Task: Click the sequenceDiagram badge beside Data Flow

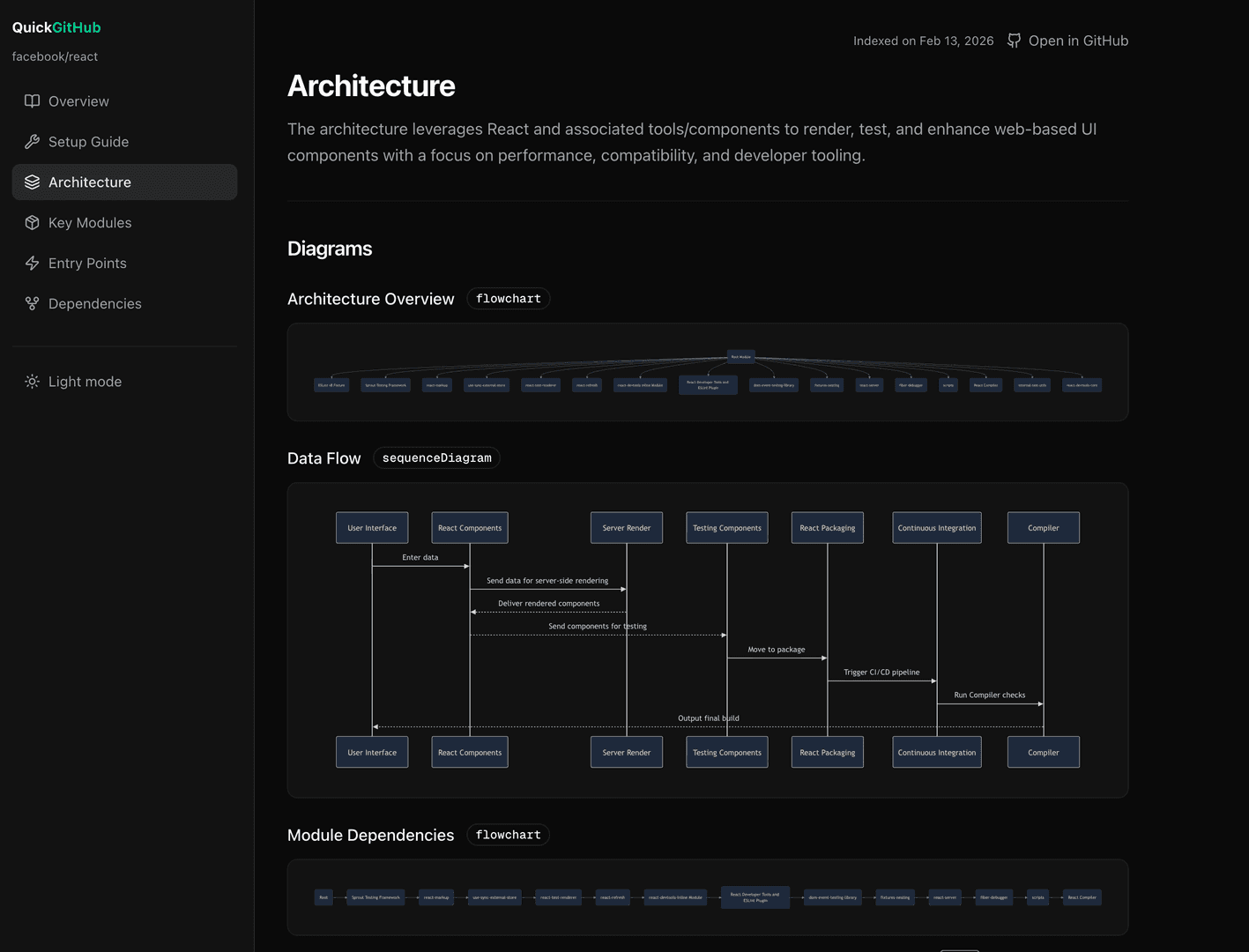Action: [435, 457]
